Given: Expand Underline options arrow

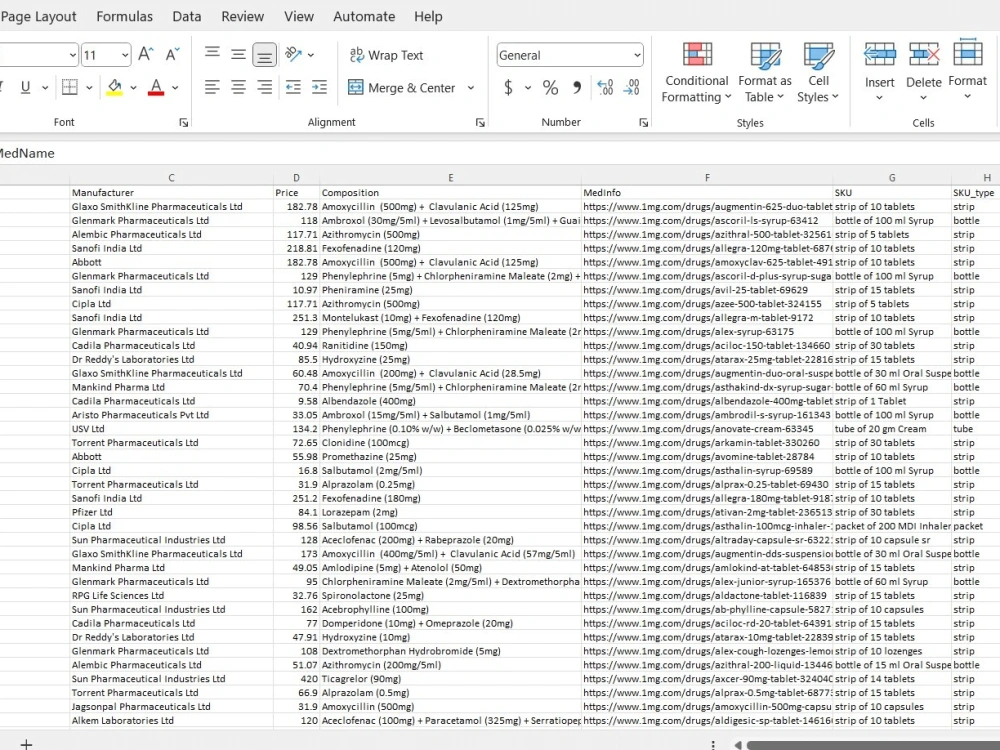Looking at the screenshot, I should click(x=45, y=87).
